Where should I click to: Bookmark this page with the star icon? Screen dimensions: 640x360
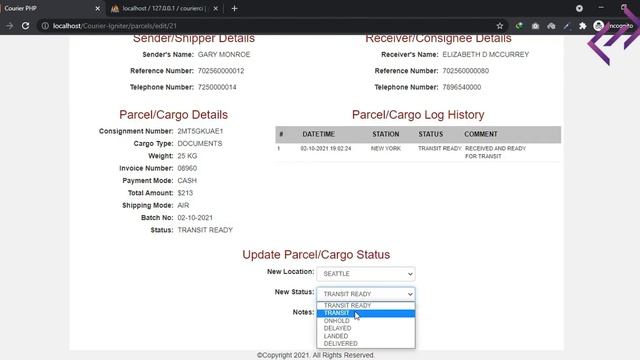point(500,26)
